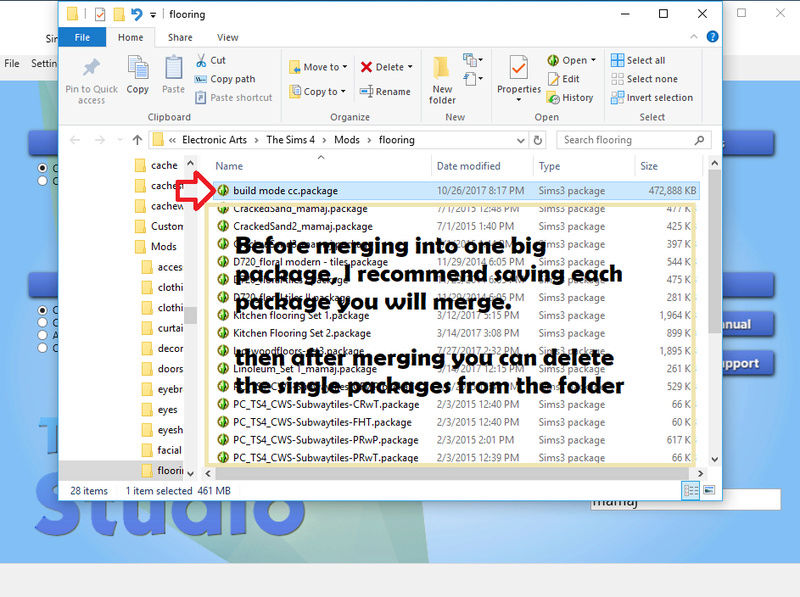Open Properties via the checkmark icon
The width and height of the screenshot is (800, 597).
tap(519, 68)
